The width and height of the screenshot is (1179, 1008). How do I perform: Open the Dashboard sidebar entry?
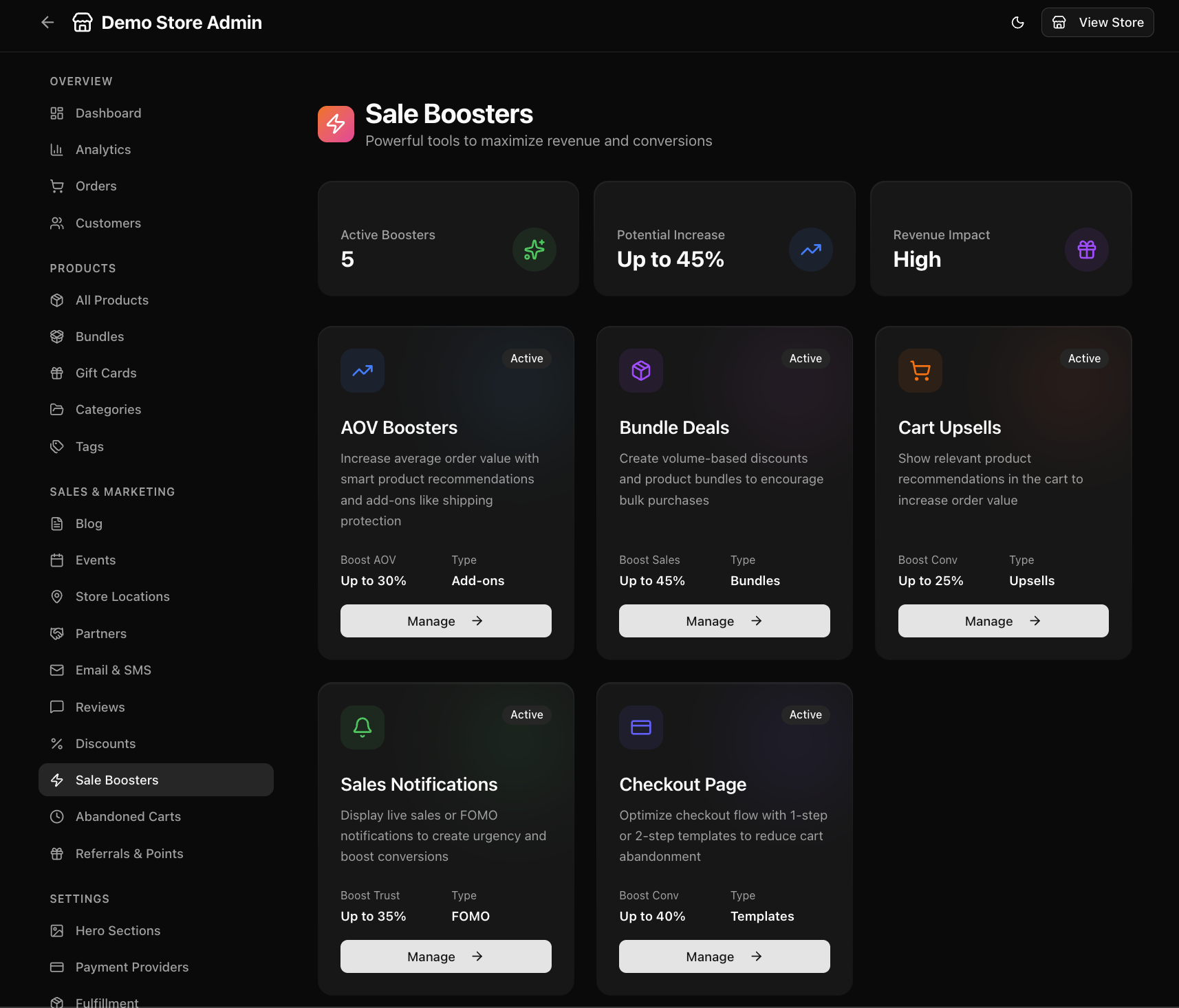(108, 113)
